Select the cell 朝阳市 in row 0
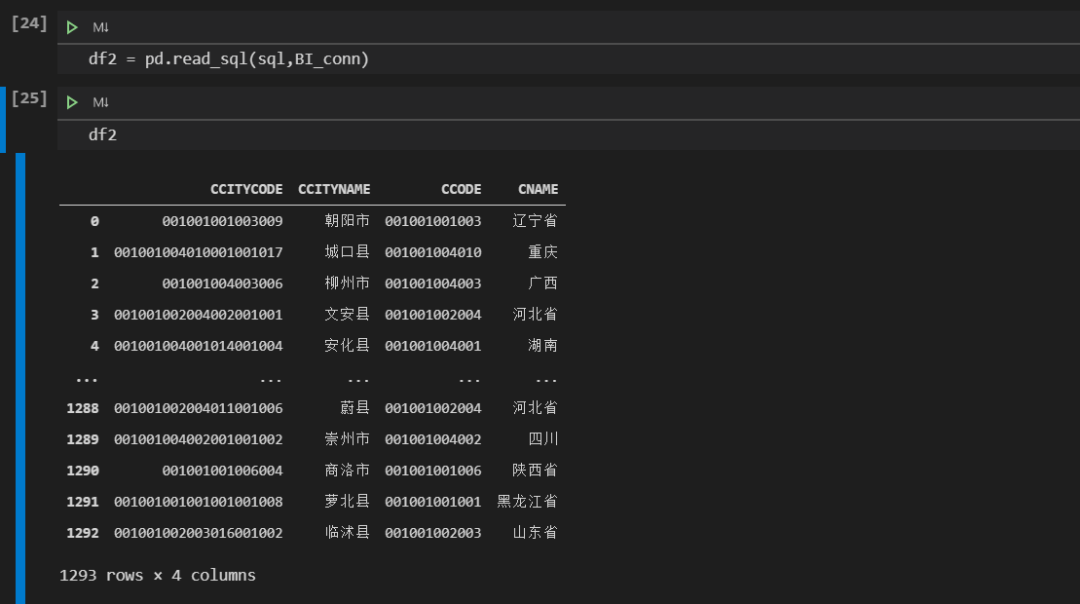This screenshot has height=604, width=1080. pyautogui.click(x=347, y=221)
